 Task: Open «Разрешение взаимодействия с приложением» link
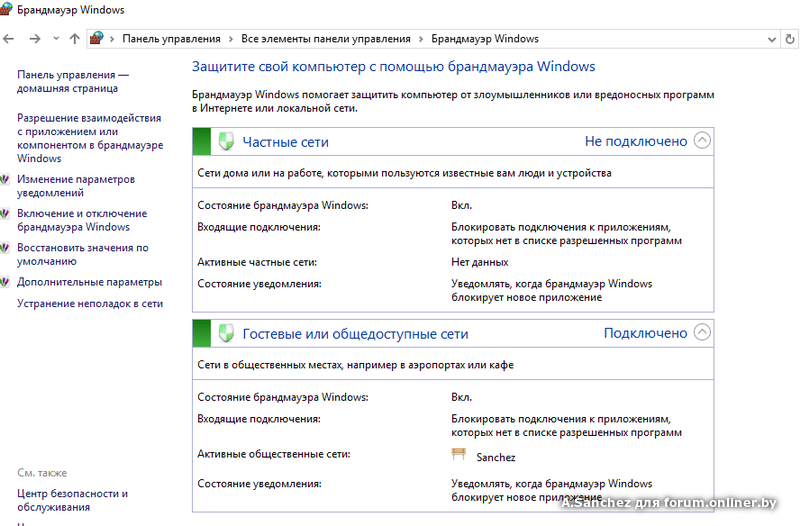[90, 138]
